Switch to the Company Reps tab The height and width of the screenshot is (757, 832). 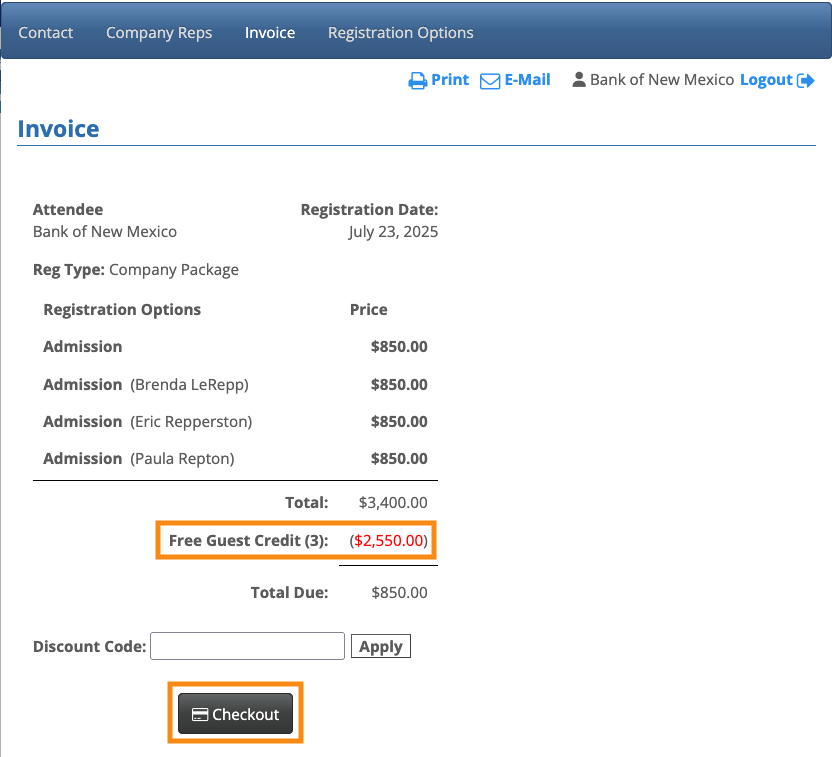(159, 33)
